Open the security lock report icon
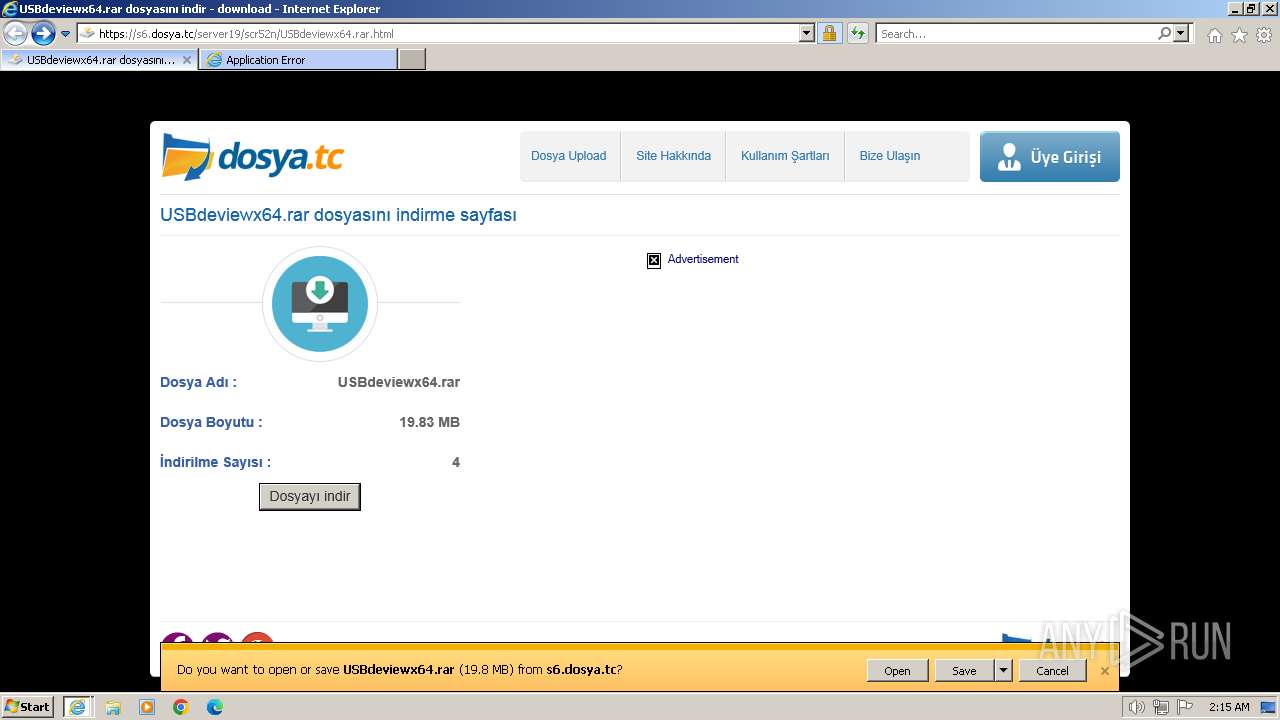1280x720 pixels. (x=829, y=33)
